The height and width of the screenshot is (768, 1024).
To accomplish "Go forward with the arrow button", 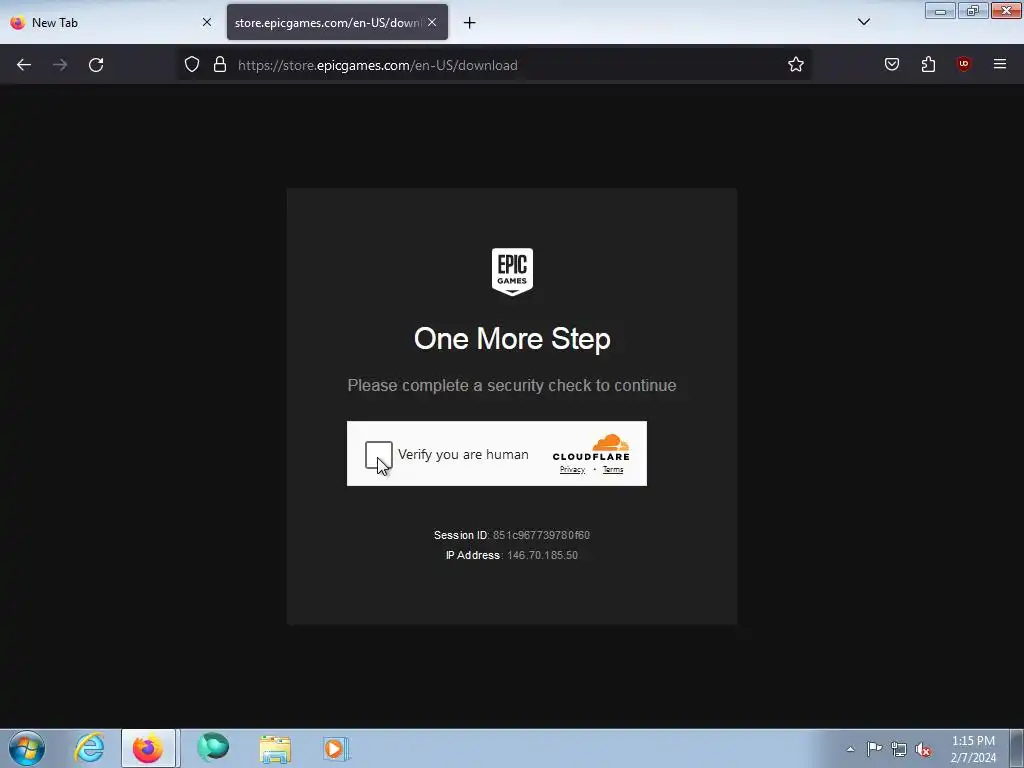I will click(x=60, y=65).
